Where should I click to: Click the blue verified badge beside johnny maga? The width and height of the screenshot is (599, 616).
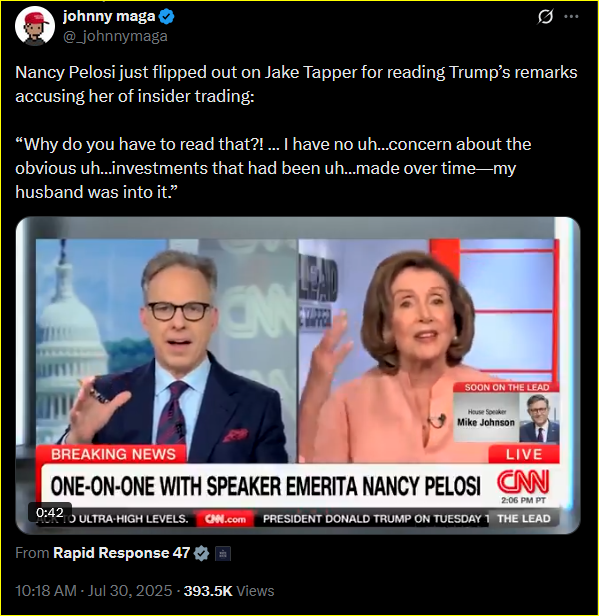[167, 17]
